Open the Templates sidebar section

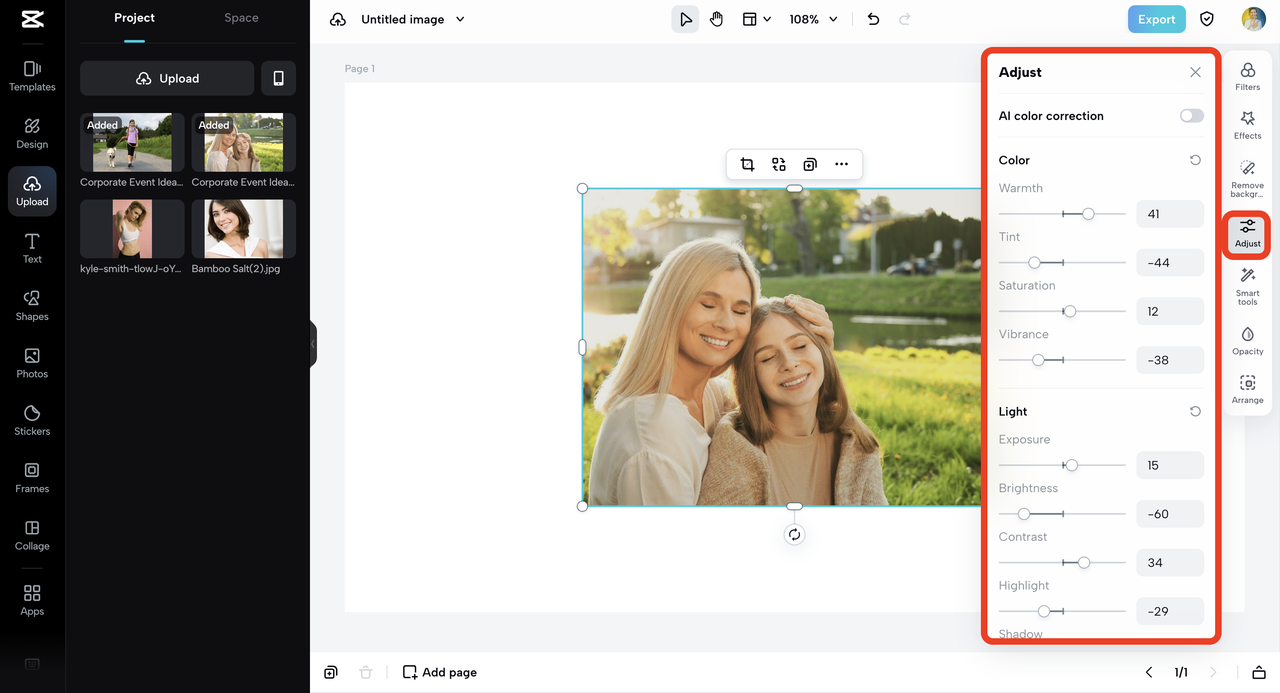[32, 76]
